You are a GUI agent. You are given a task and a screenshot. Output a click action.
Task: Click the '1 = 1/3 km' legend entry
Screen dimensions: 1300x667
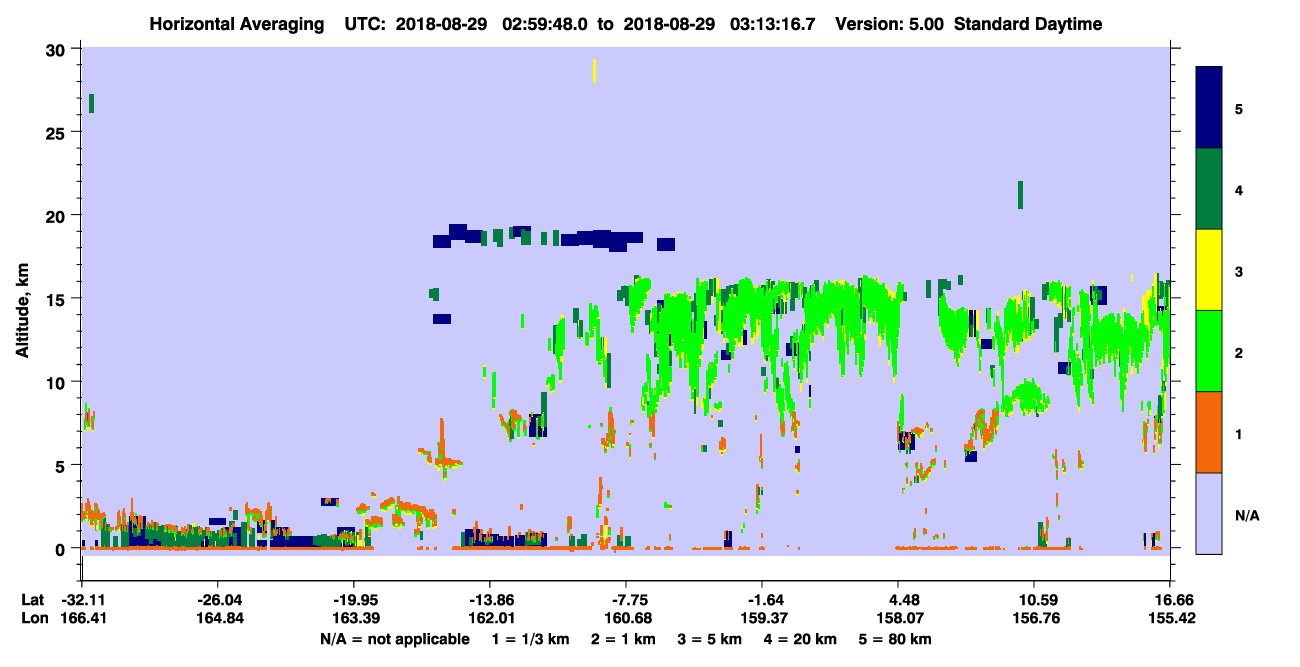[x=531, y=639]
